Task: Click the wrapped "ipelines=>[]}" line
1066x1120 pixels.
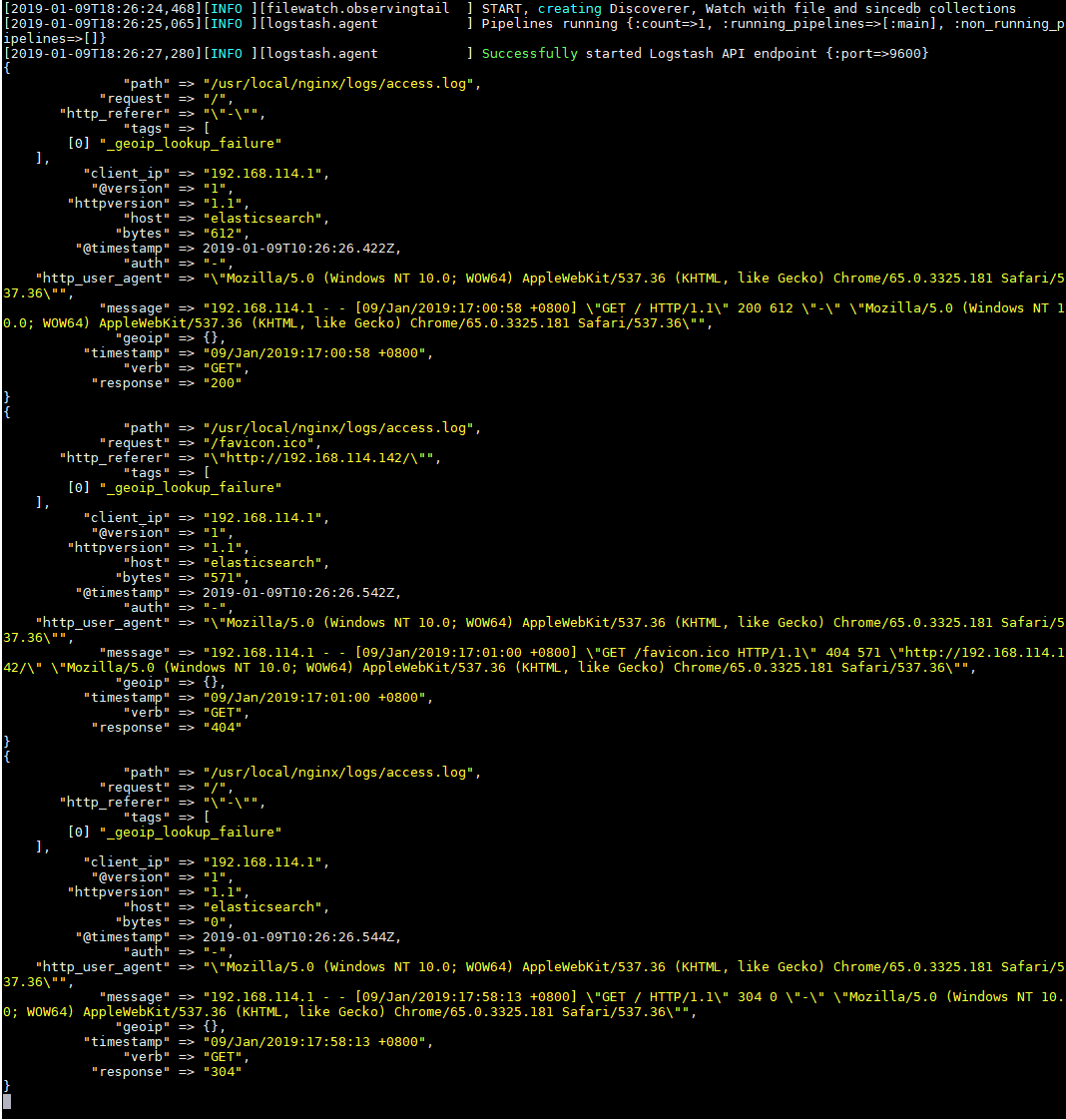Action: 55,39
